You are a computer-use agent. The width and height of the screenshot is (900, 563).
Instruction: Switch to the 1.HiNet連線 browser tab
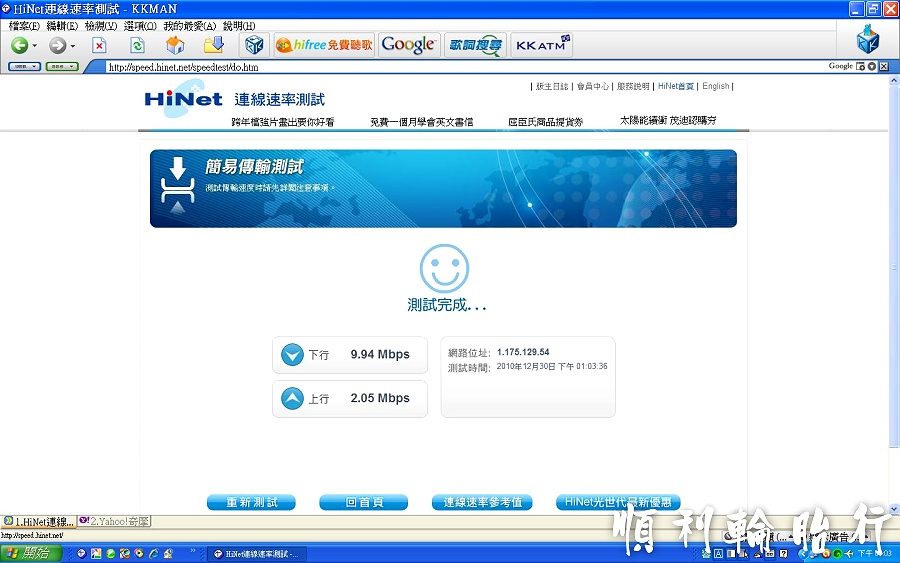pos(39,522)
